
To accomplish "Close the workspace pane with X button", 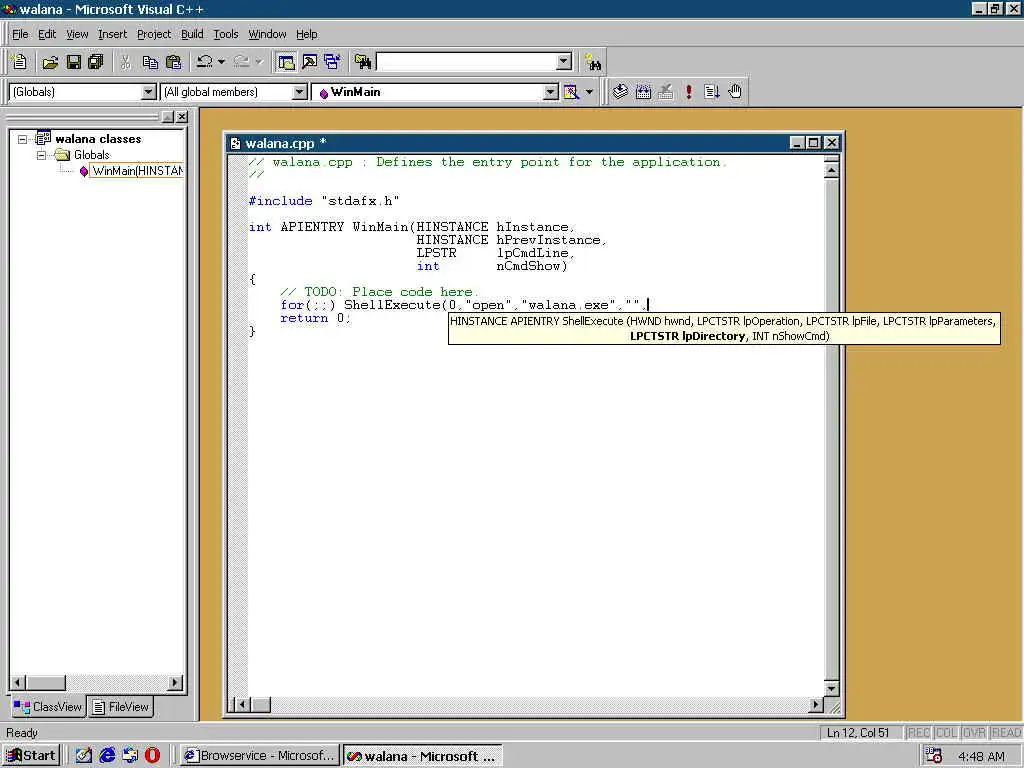I will [182, 117].
